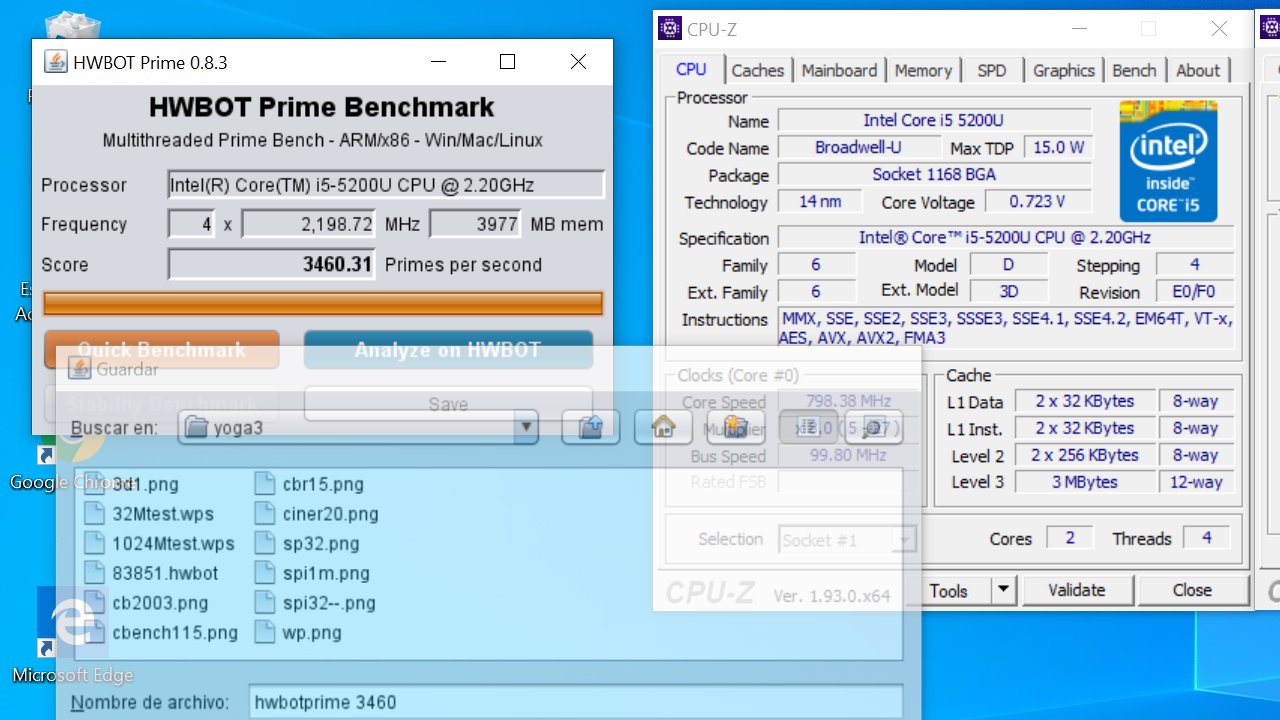Open the Memory tab in CPU-Z

(x=923, y=70)
